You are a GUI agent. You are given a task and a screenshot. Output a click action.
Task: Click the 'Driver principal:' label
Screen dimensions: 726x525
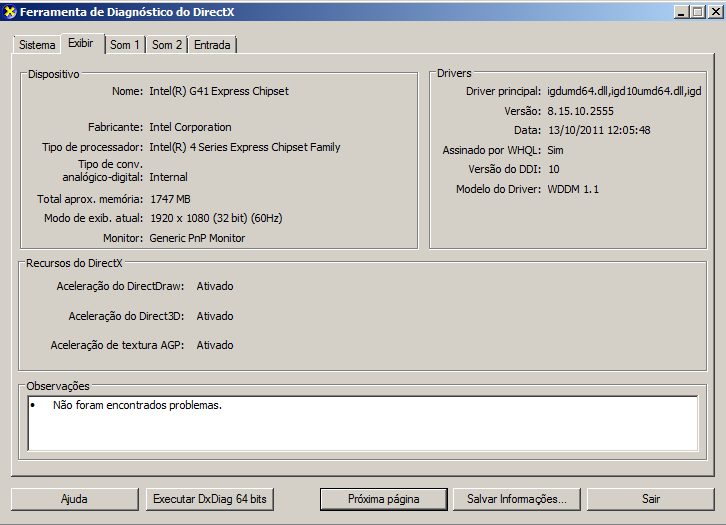click(x=503, y=91)
